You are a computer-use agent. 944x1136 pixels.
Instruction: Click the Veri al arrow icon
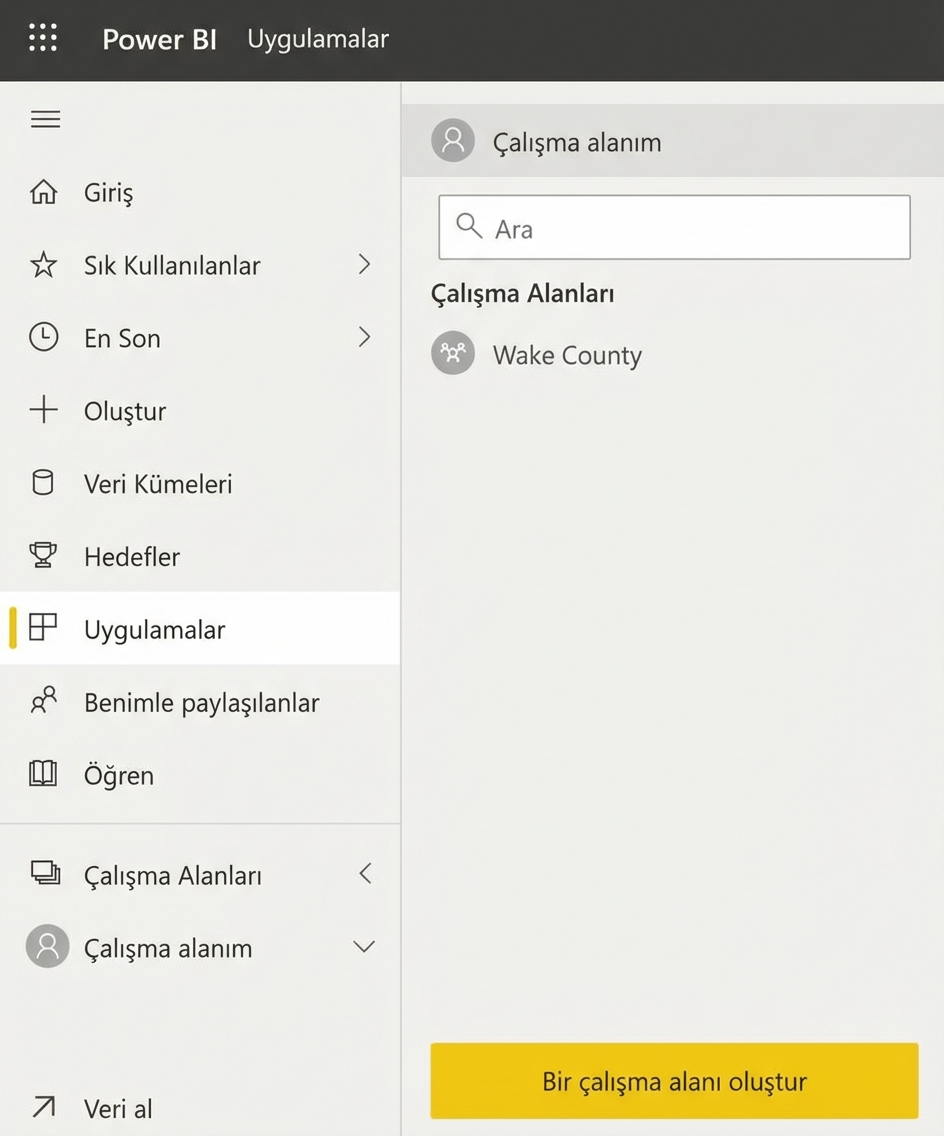(x=43, y=1107)
